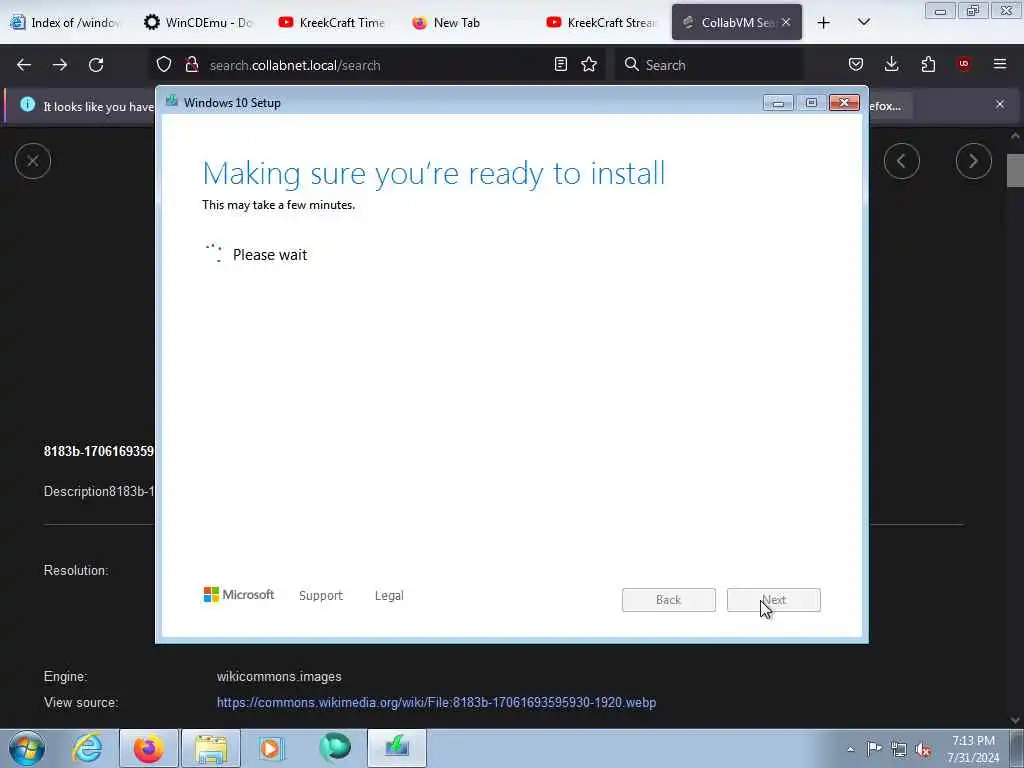Switch to the Index of /windows tab

65,23
